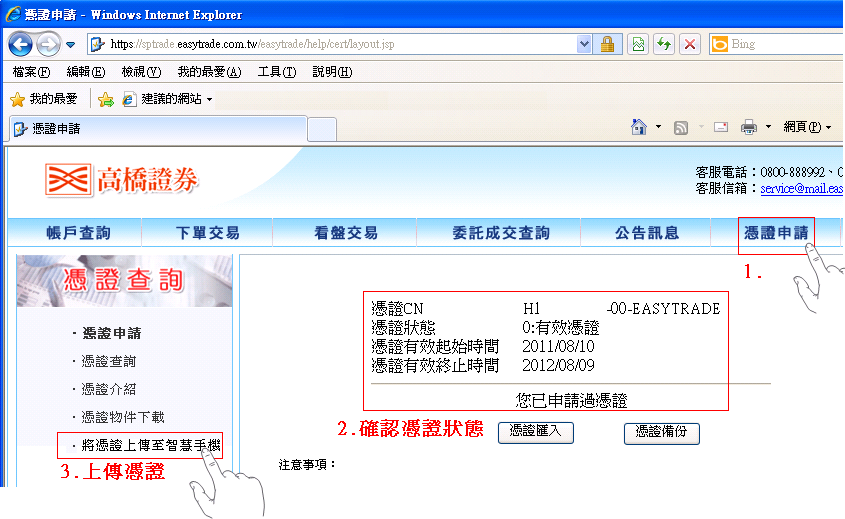Select 憑證物件下載 in the left sidebar
Viewport: 845px width, 519px height.
pyautogui.click(x=122, y=417)
